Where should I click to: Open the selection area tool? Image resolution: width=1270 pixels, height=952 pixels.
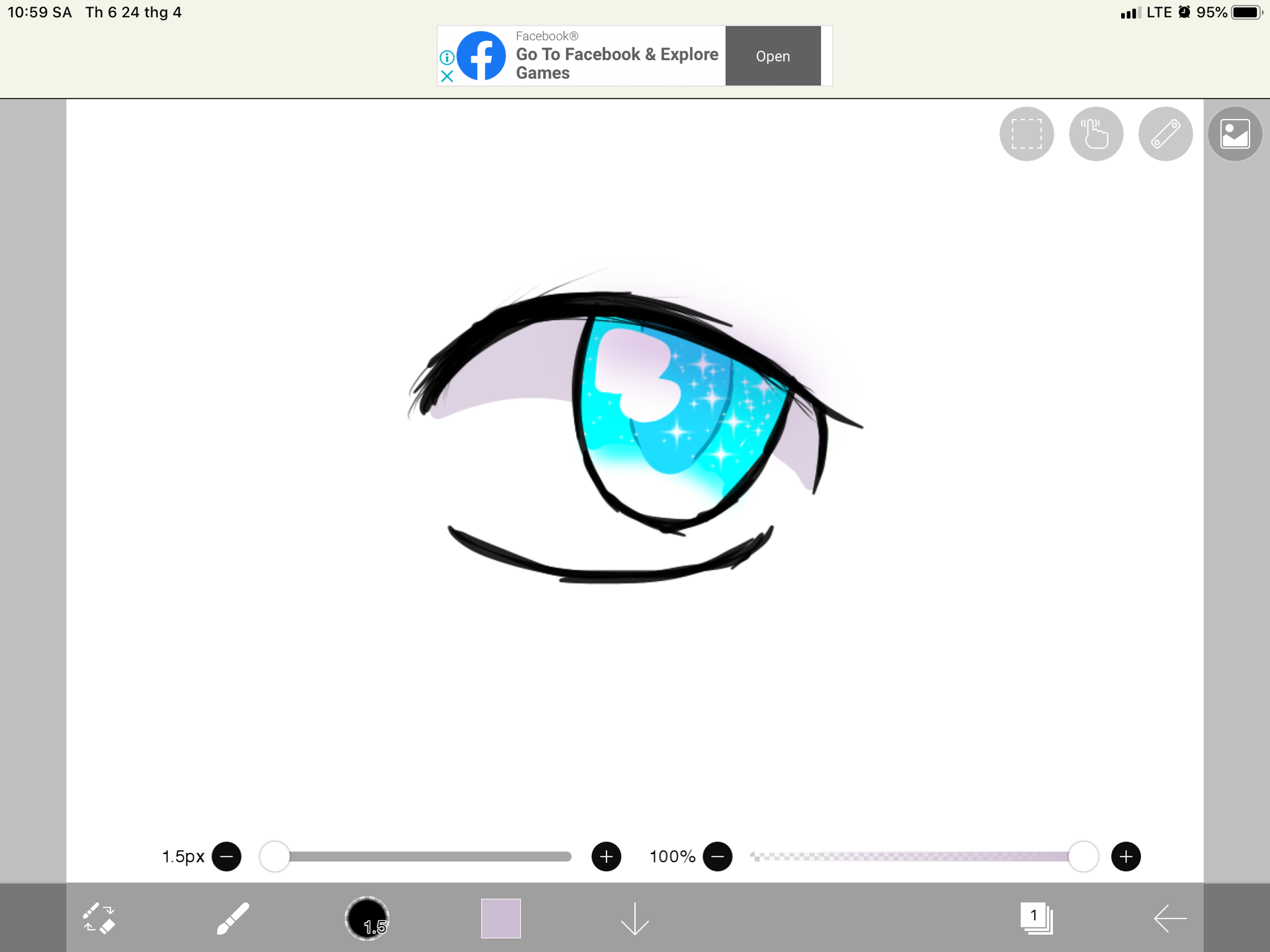pyautogui.click(x=1026, y=134)
